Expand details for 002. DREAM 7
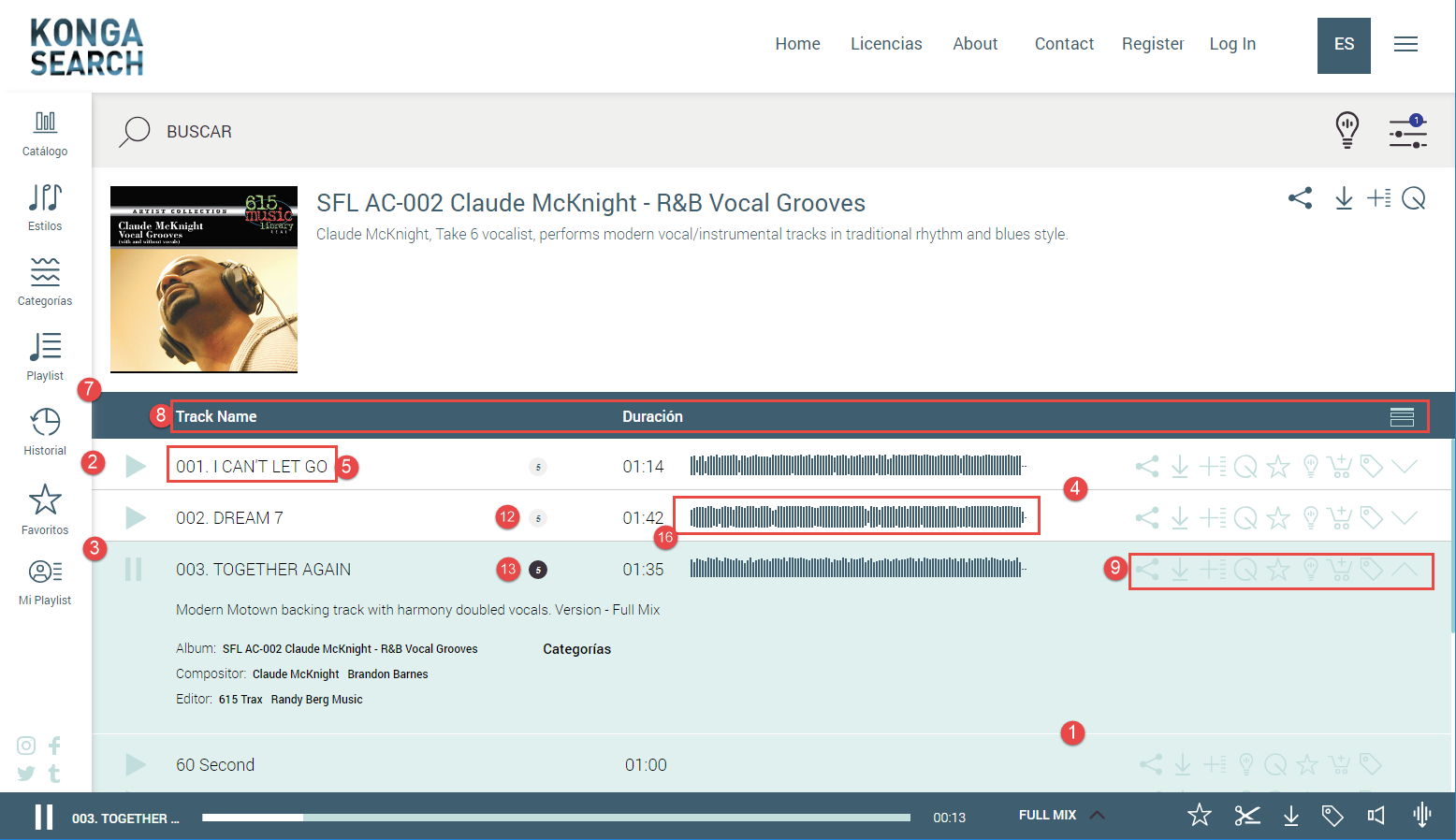1456x840 pixels. (x=1404, y=517)
